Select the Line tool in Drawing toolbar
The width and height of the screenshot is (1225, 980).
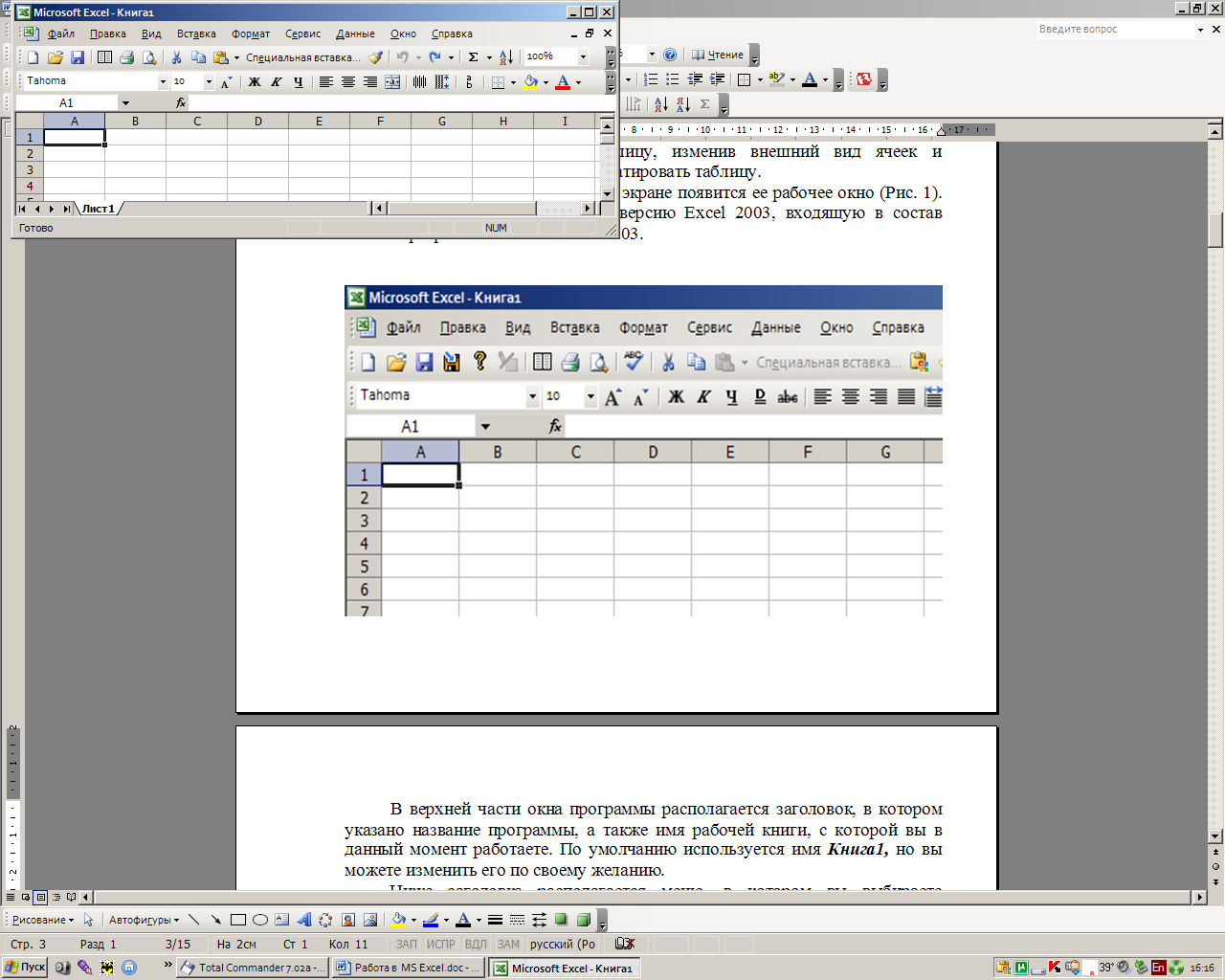(194, 920)
